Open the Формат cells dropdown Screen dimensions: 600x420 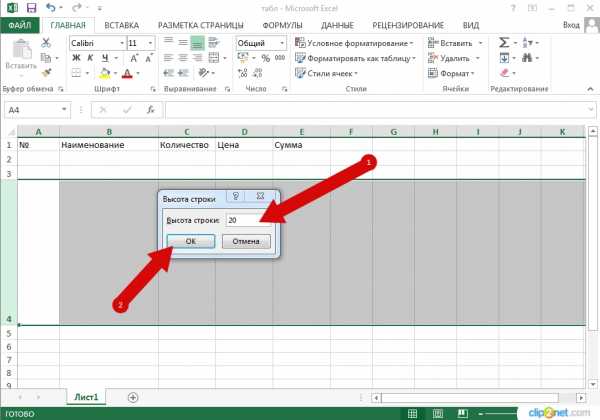451,73
